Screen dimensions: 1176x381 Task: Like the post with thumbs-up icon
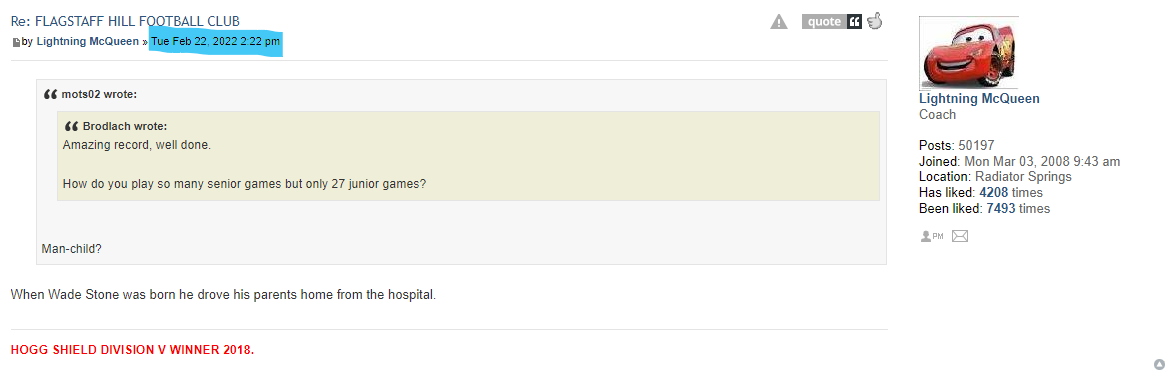coord(874,21)
